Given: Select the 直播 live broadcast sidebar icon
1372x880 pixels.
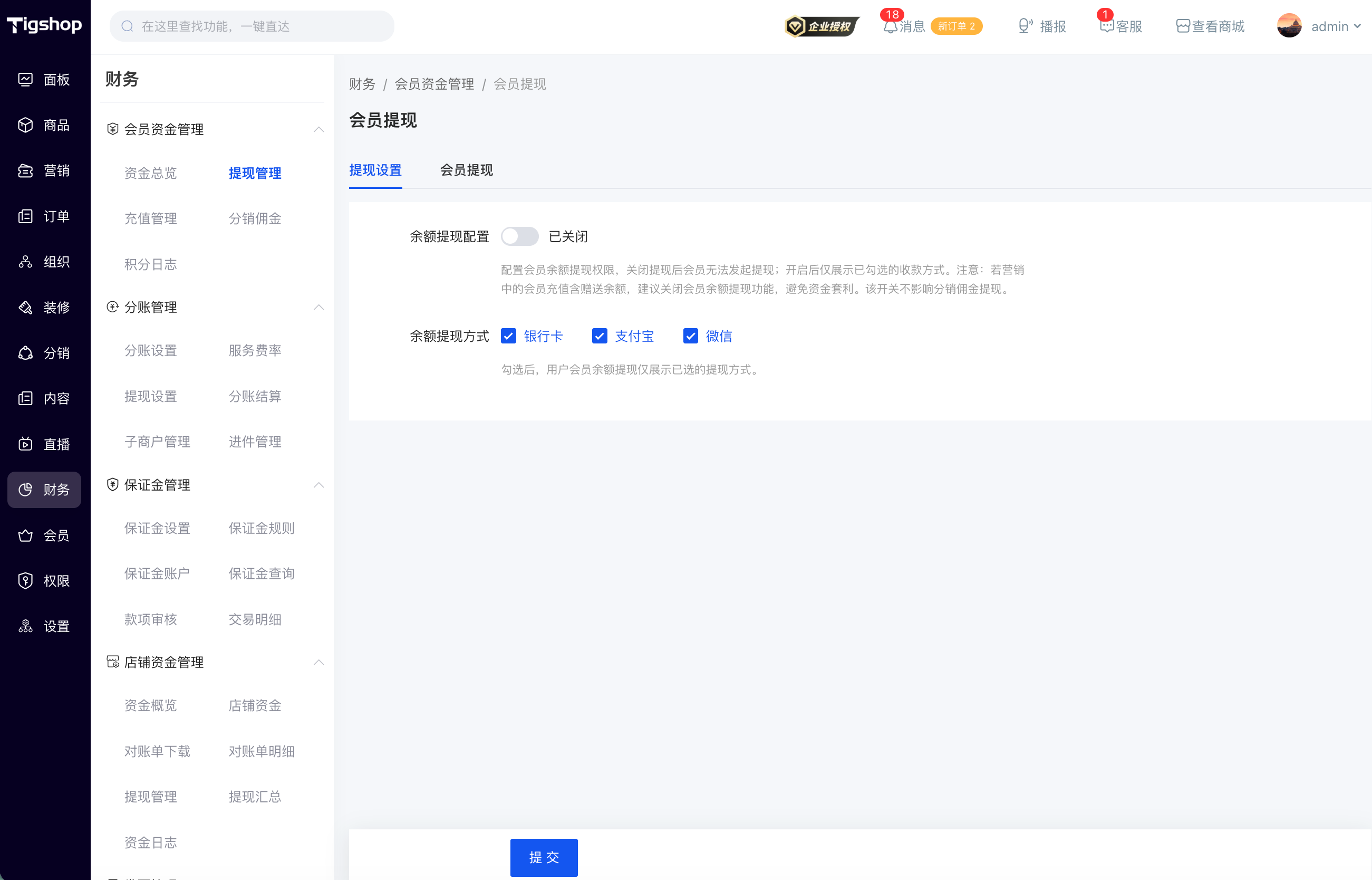Looking at the screenshot, I should click(x=25, y=444).
